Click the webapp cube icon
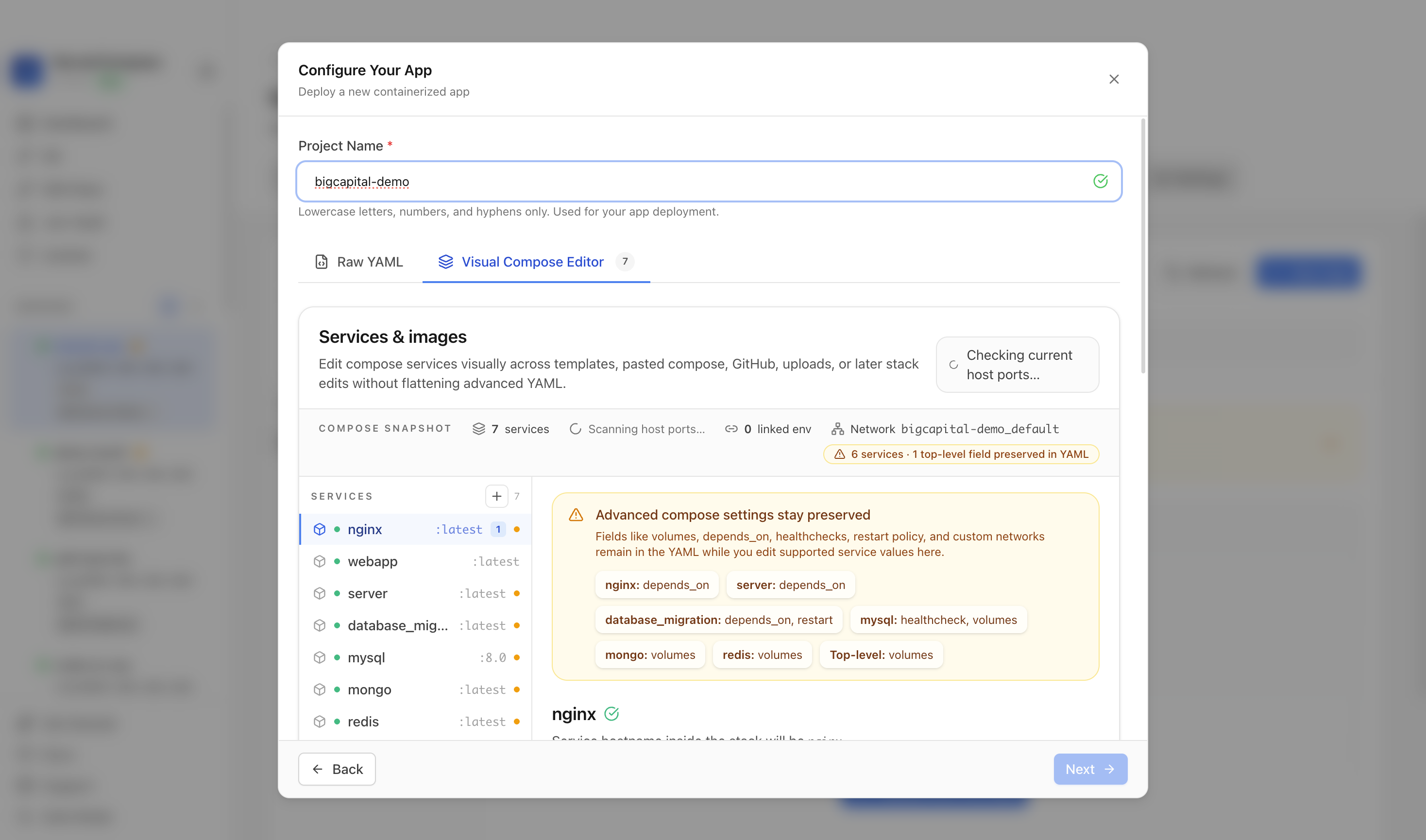The height and width of the screenshot is (840, 1426). [319, 561]
